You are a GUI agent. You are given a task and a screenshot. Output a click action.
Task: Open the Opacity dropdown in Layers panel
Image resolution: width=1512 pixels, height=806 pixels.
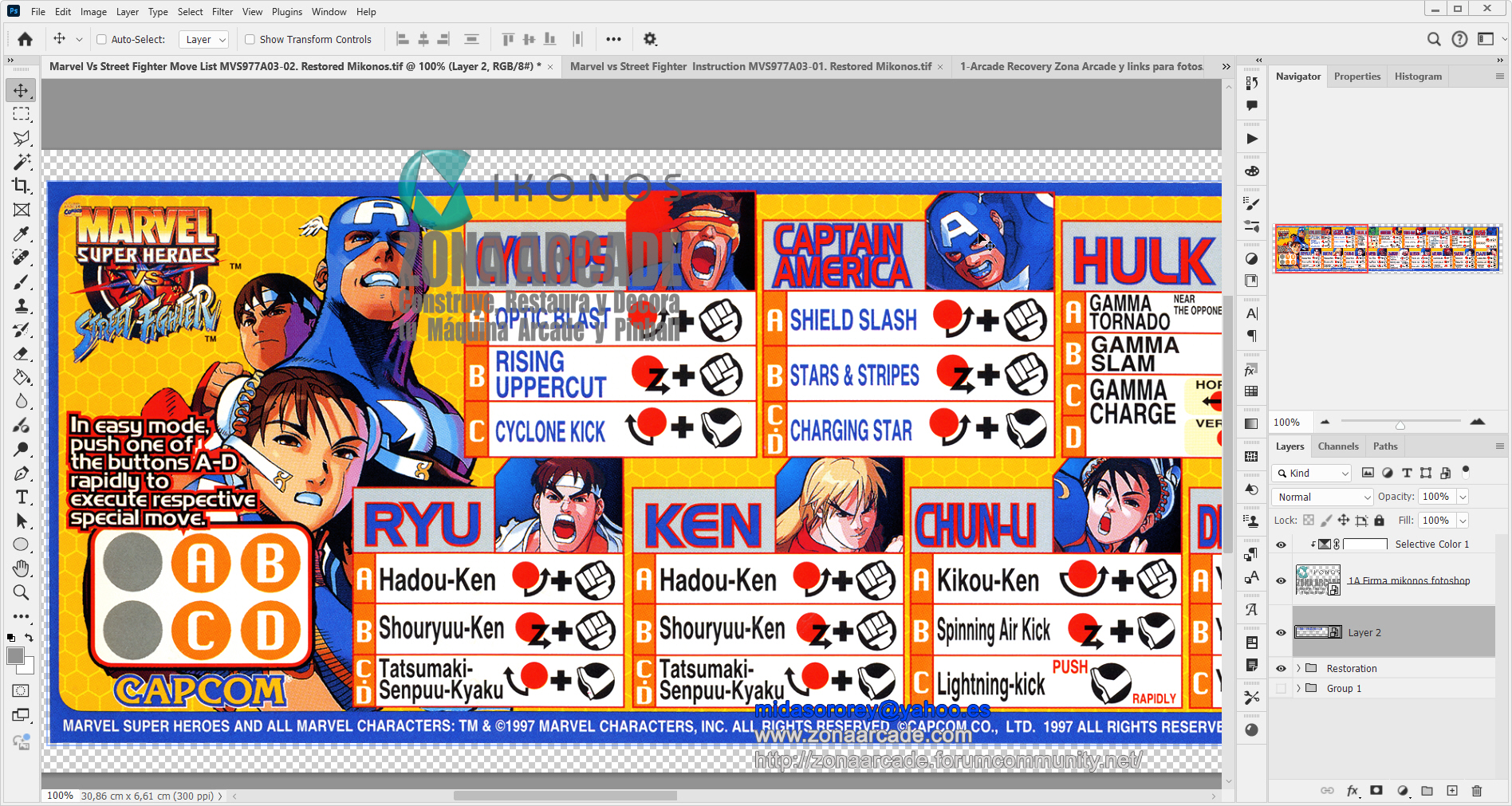(1464, 497)
